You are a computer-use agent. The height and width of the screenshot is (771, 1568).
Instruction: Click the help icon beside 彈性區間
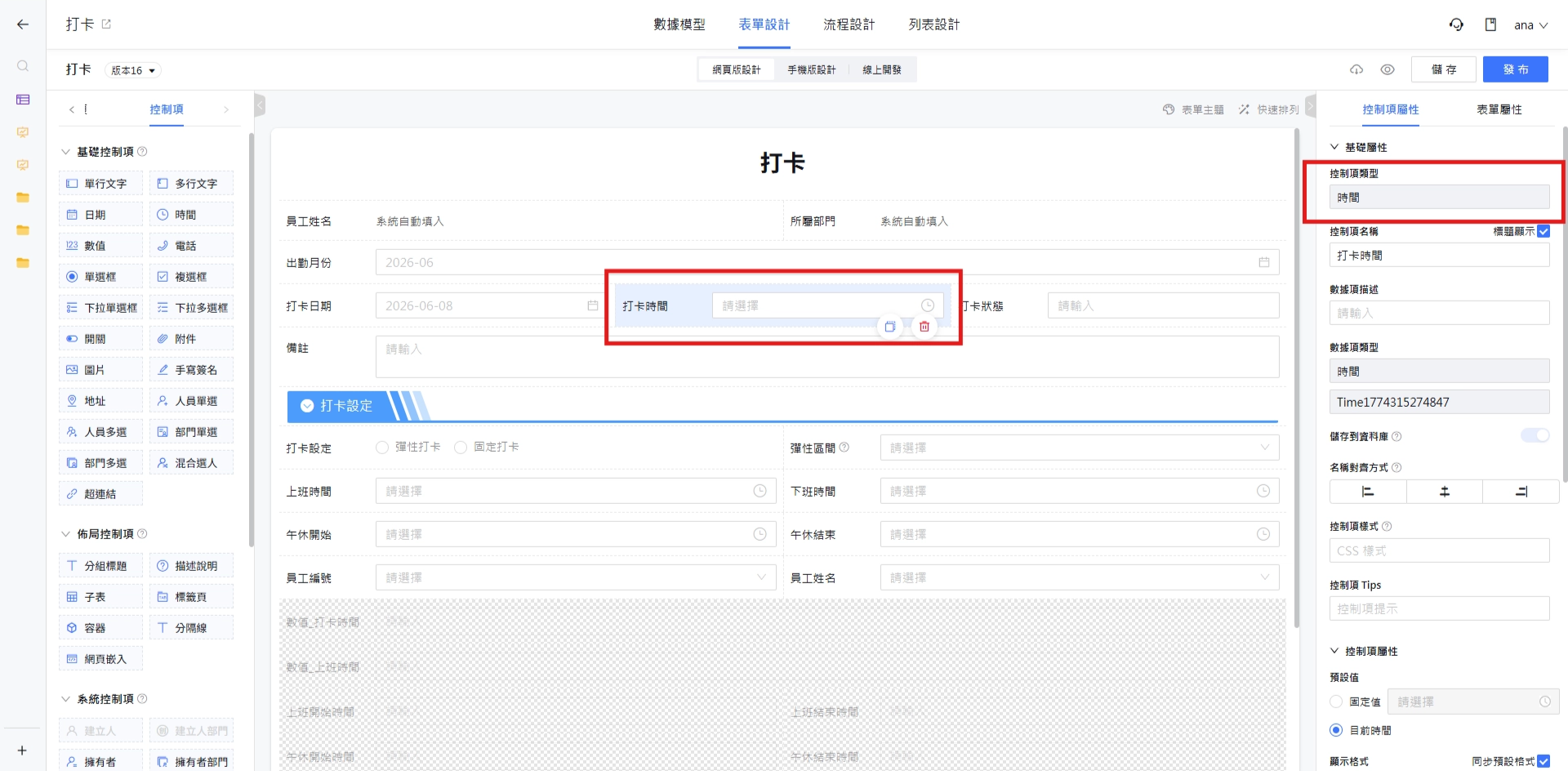click(844, 448)
